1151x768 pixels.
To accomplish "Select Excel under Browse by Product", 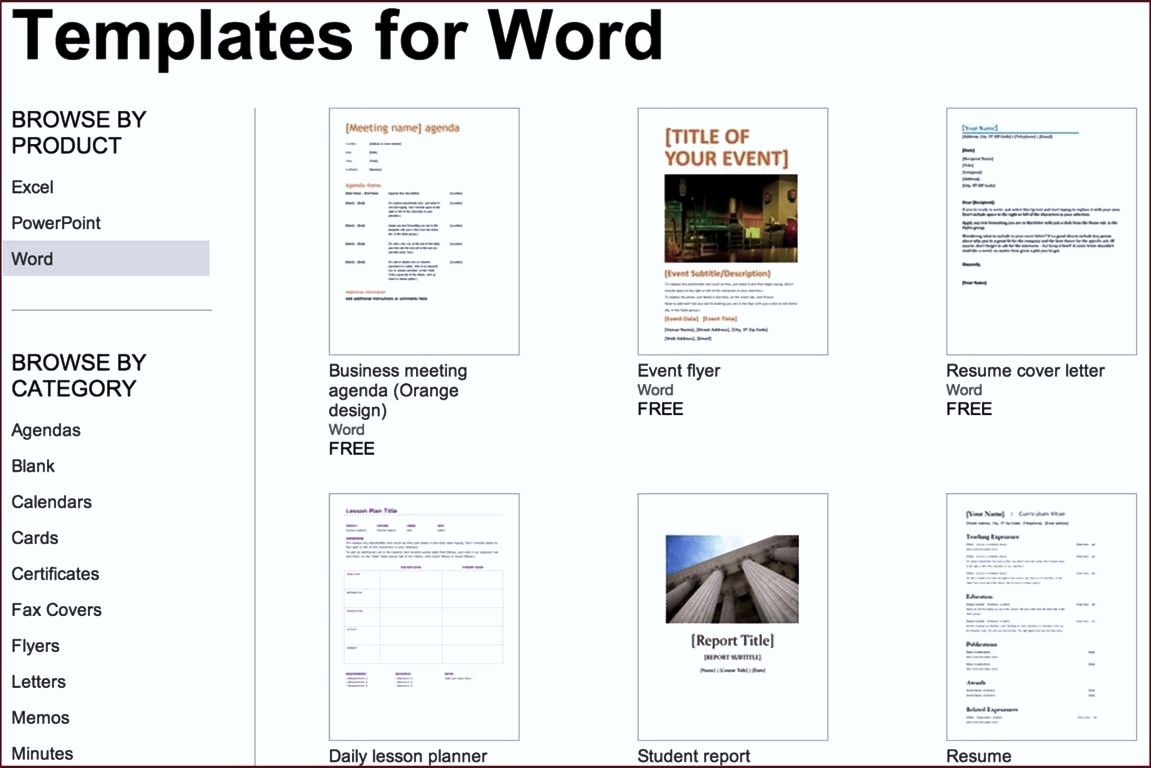I will click(32, 187).
